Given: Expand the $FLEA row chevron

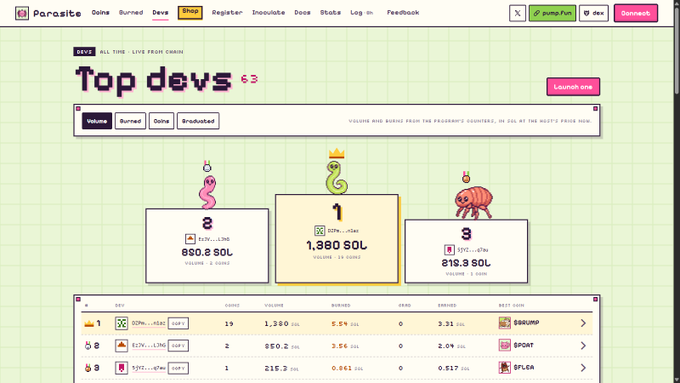Looking at the screenshot, I should pos(583,368).
